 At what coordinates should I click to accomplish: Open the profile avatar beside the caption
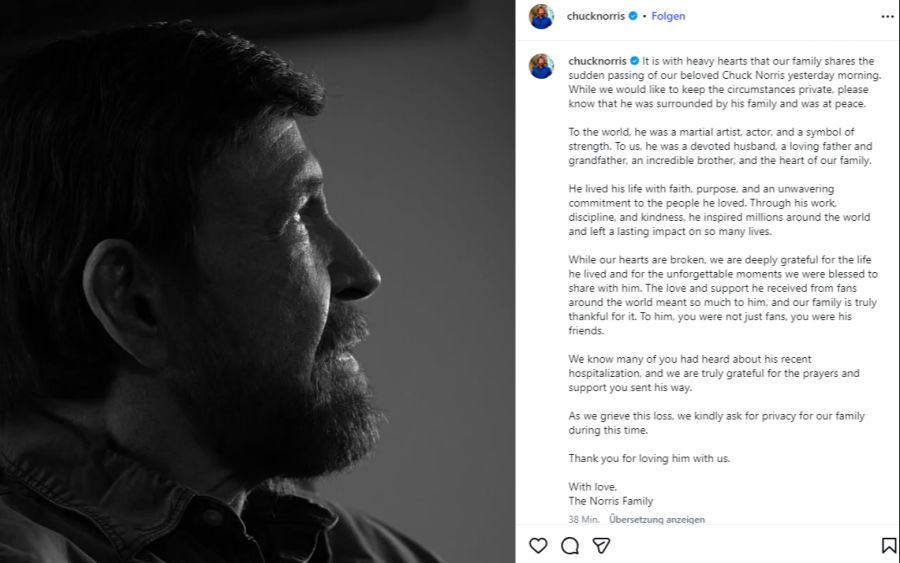(x=541, y=66)
